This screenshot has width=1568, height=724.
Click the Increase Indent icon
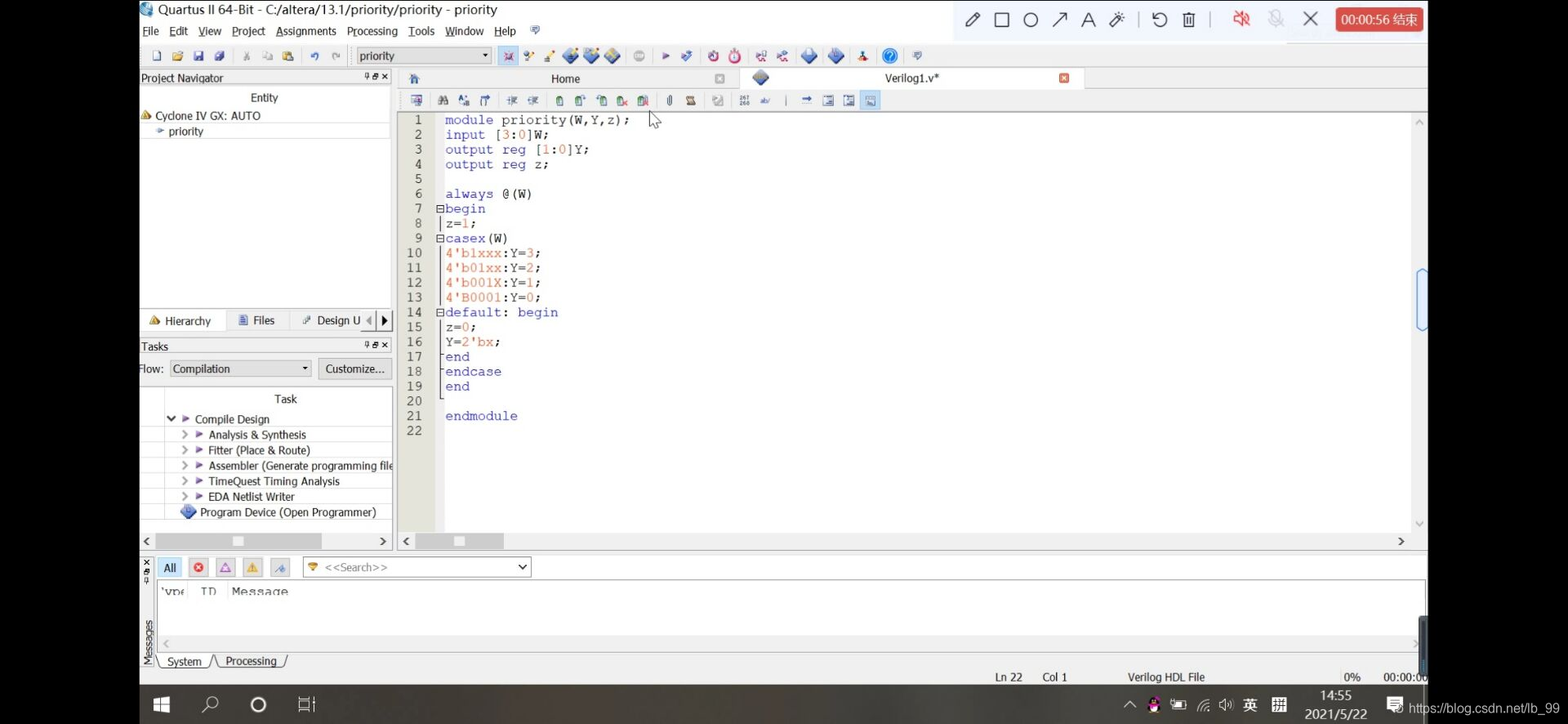[x=512, y=101]
